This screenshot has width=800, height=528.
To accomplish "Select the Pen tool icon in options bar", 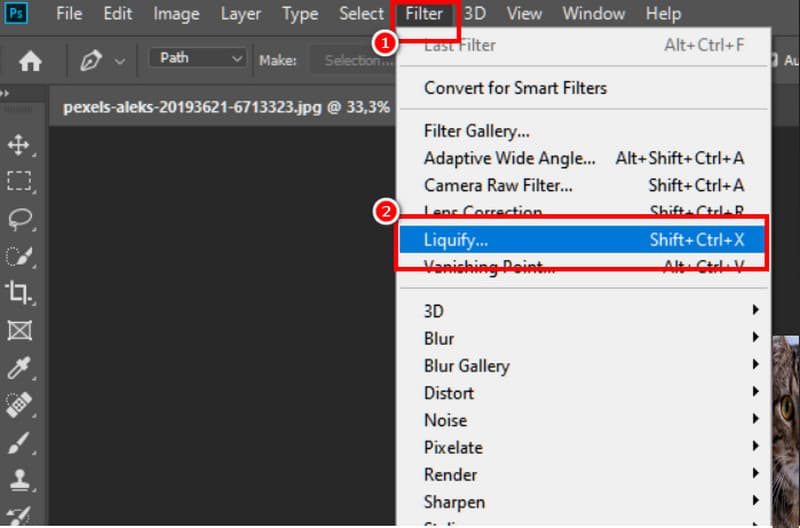I will click(91, 60).
